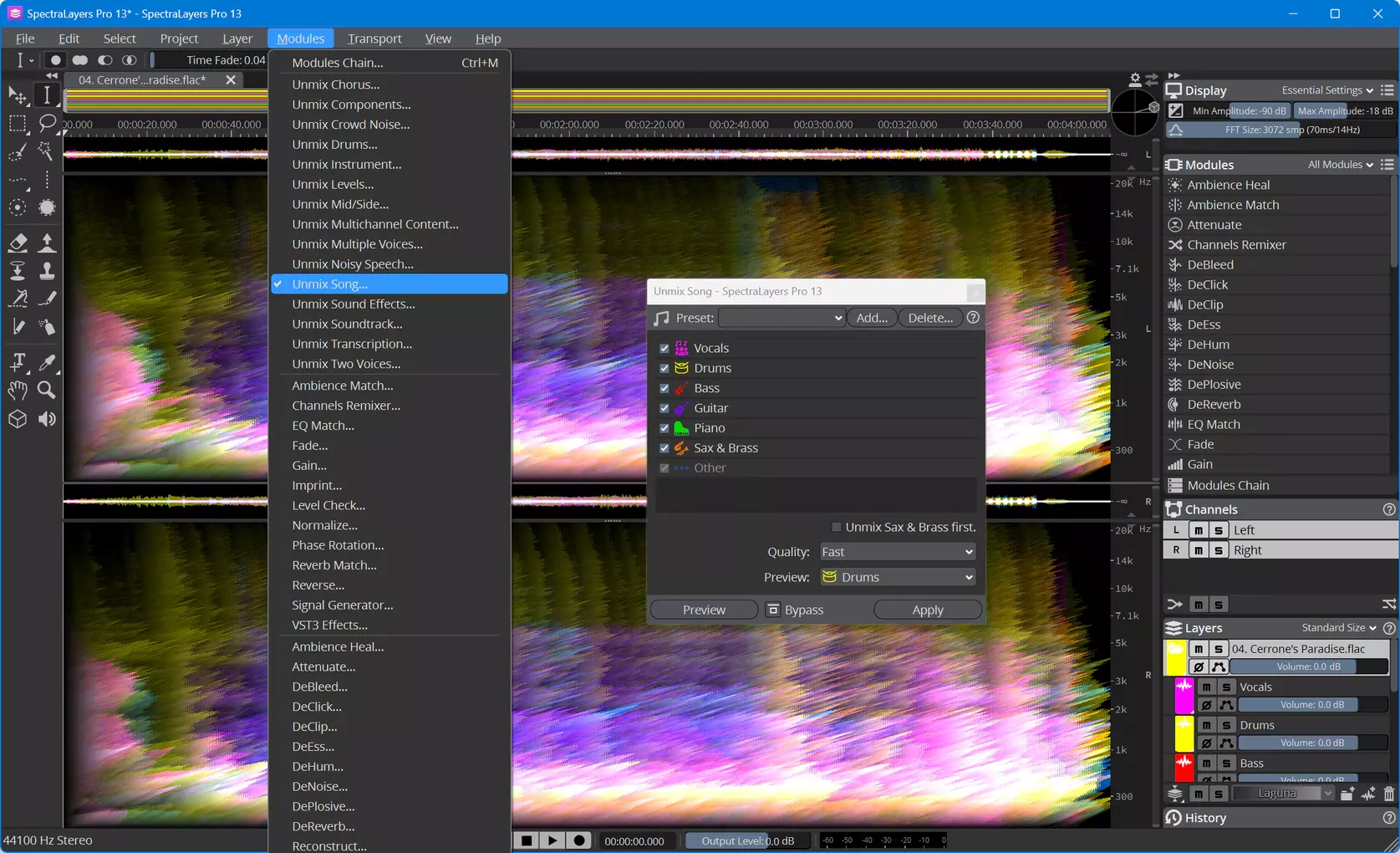Choose Unmix Drums from Modules menu
Viewport: 1400px width, 853px height.
pos(334,145)
